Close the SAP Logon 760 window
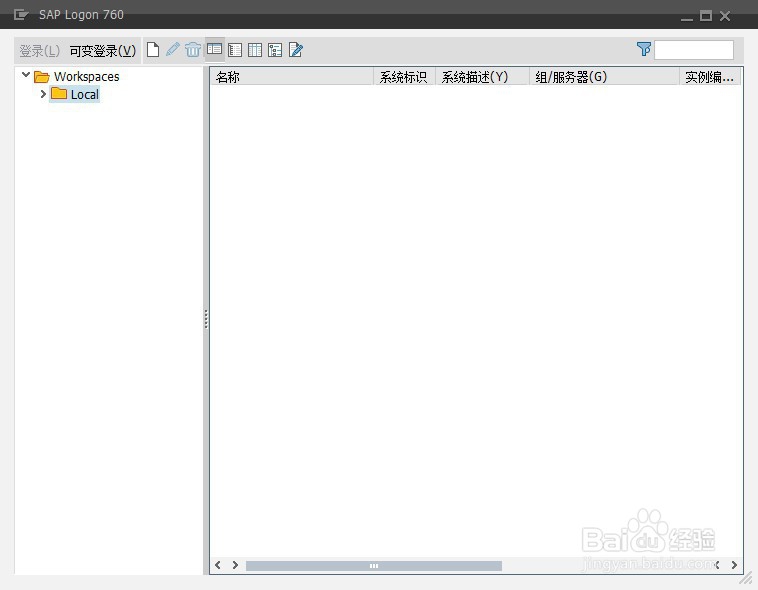 pos(725,16)
